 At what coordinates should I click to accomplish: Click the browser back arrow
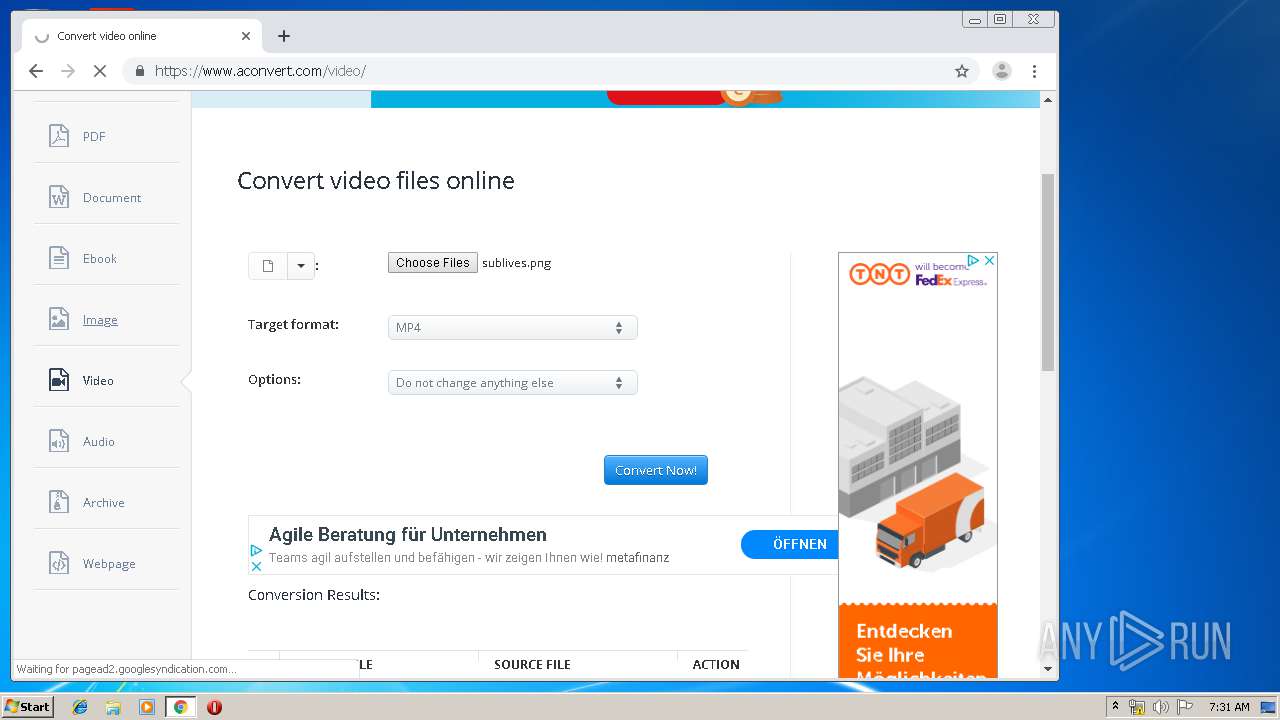[x=36, y=71]
